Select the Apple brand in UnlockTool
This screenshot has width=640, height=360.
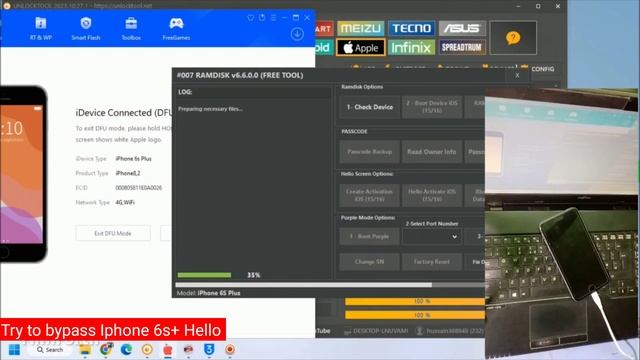361,48
